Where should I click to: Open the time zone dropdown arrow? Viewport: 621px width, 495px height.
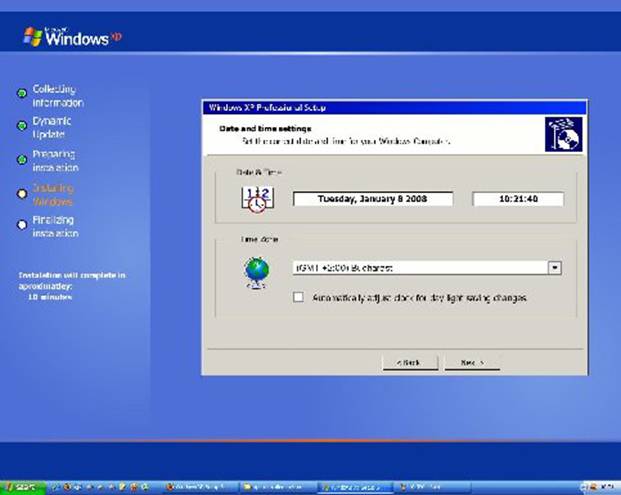(x=555, y=268)
